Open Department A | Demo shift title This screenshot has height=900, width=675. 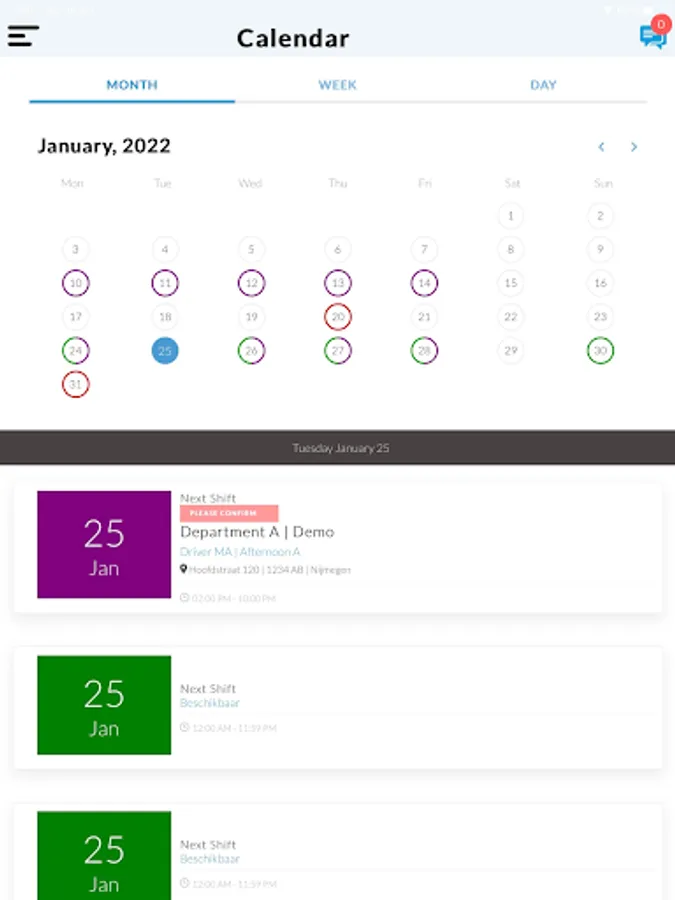point(257,532)
